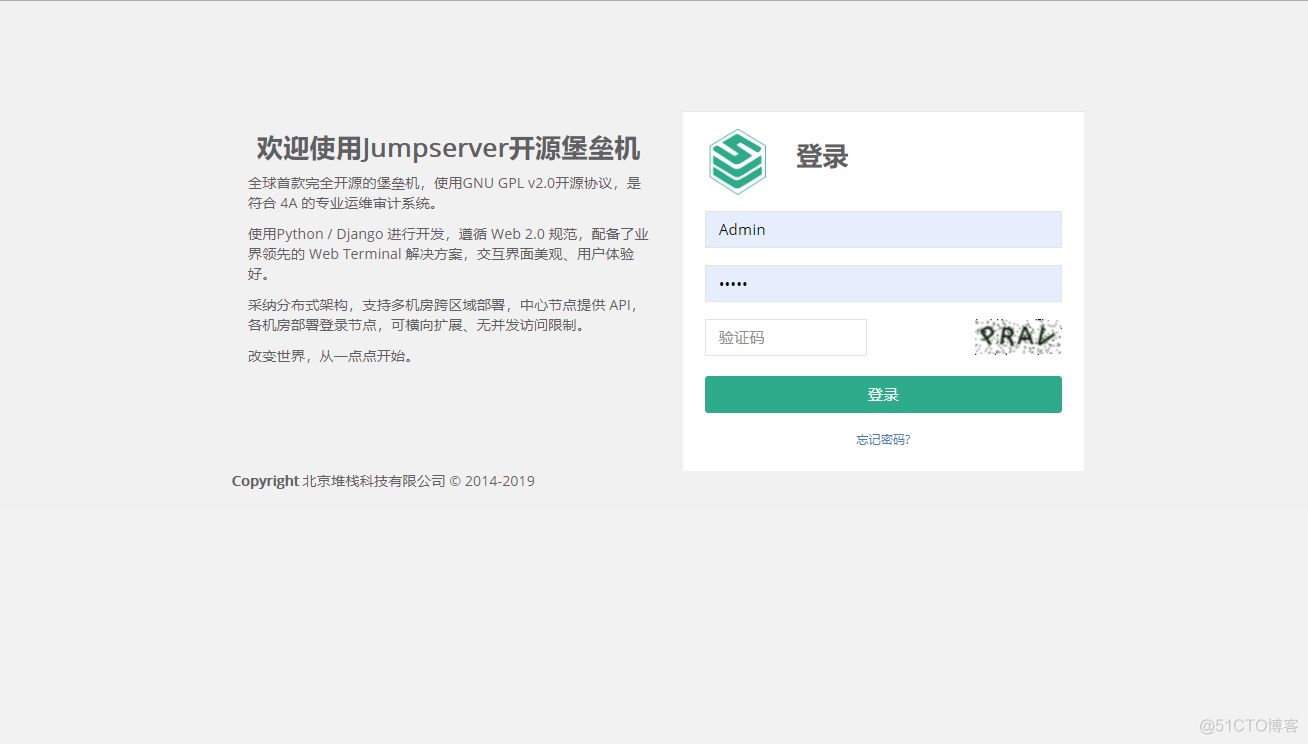Click the paragraph beginning 采纳分布式架构

click(443, 315)
